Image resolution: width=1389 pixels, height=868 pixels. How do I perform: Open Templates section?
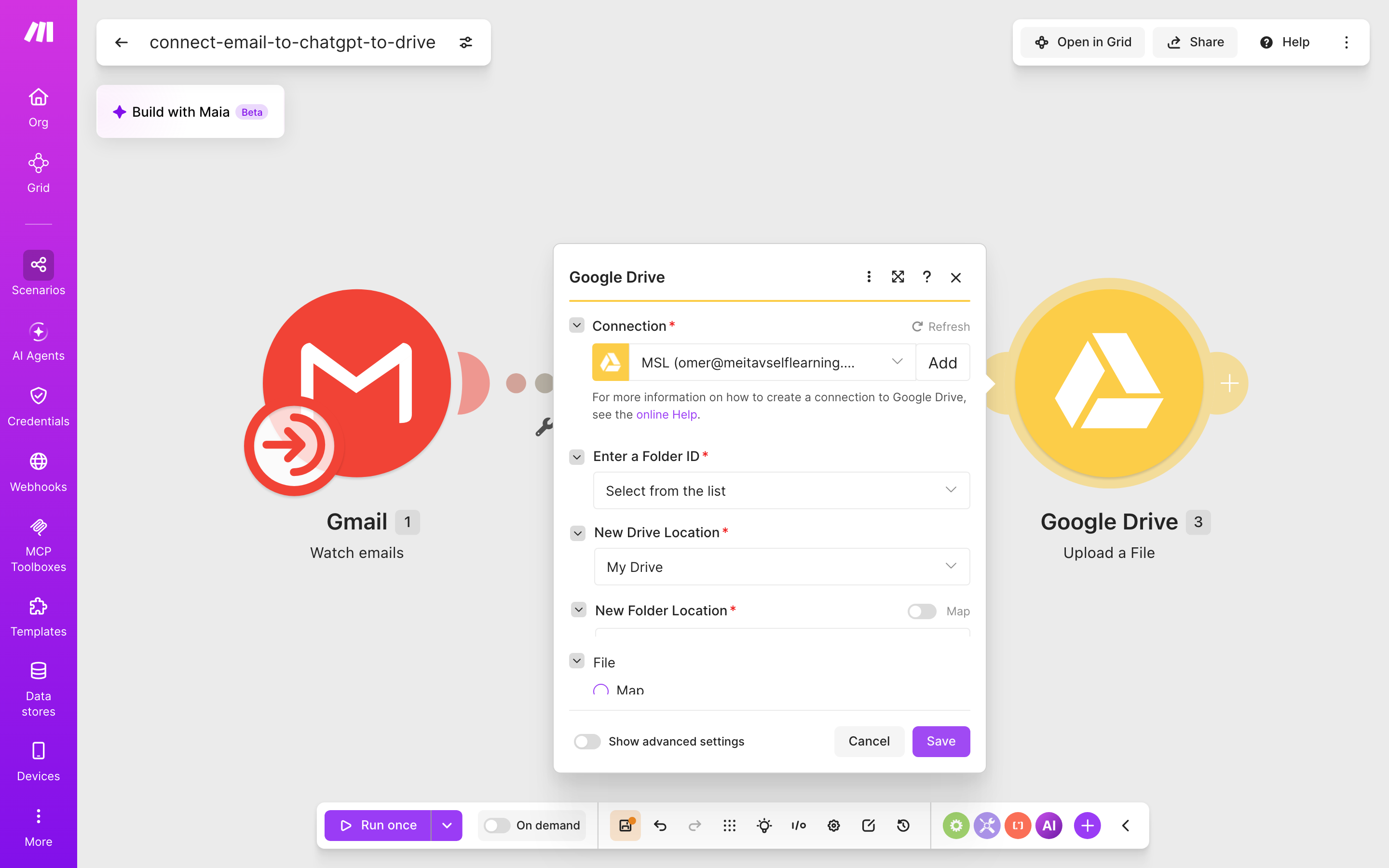[x=39, y=618]
